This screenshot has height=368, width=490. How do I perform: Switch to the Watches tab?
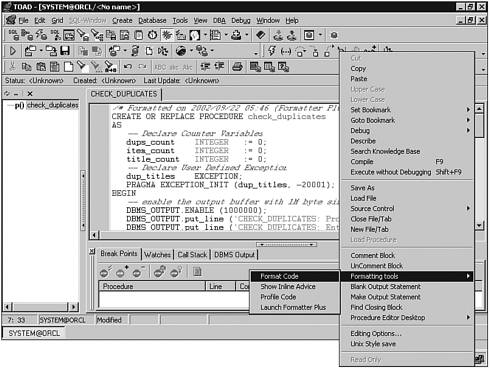coord(157,255)
